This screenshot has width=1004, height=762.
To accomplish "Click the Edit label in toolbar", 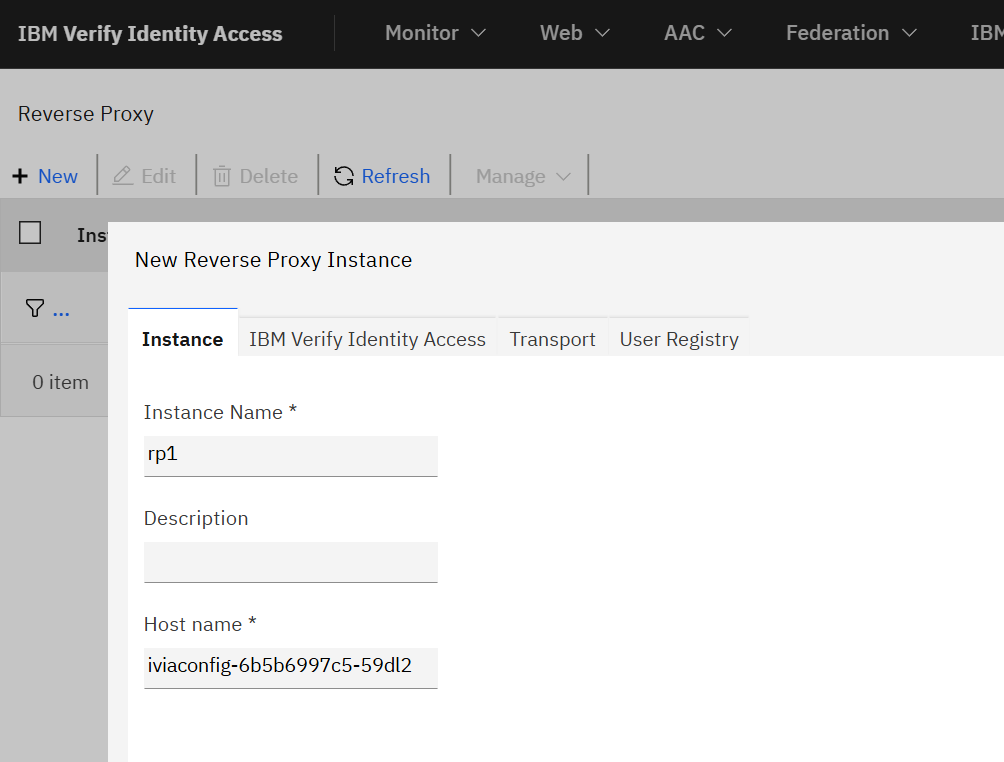I will click(158, 176).
